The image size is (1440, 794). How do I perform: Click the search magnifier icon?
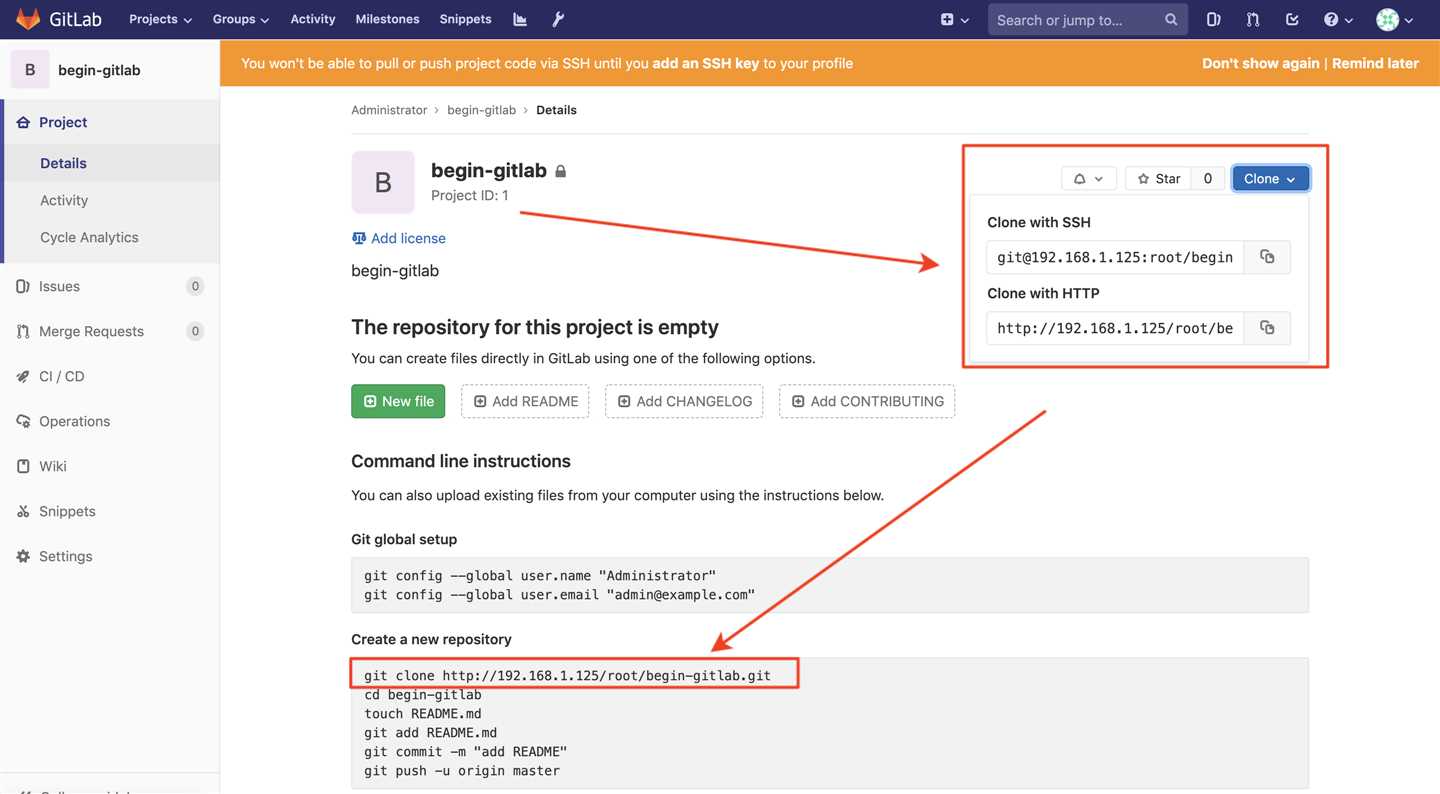pyautogui.click(x=1171, y=20)
